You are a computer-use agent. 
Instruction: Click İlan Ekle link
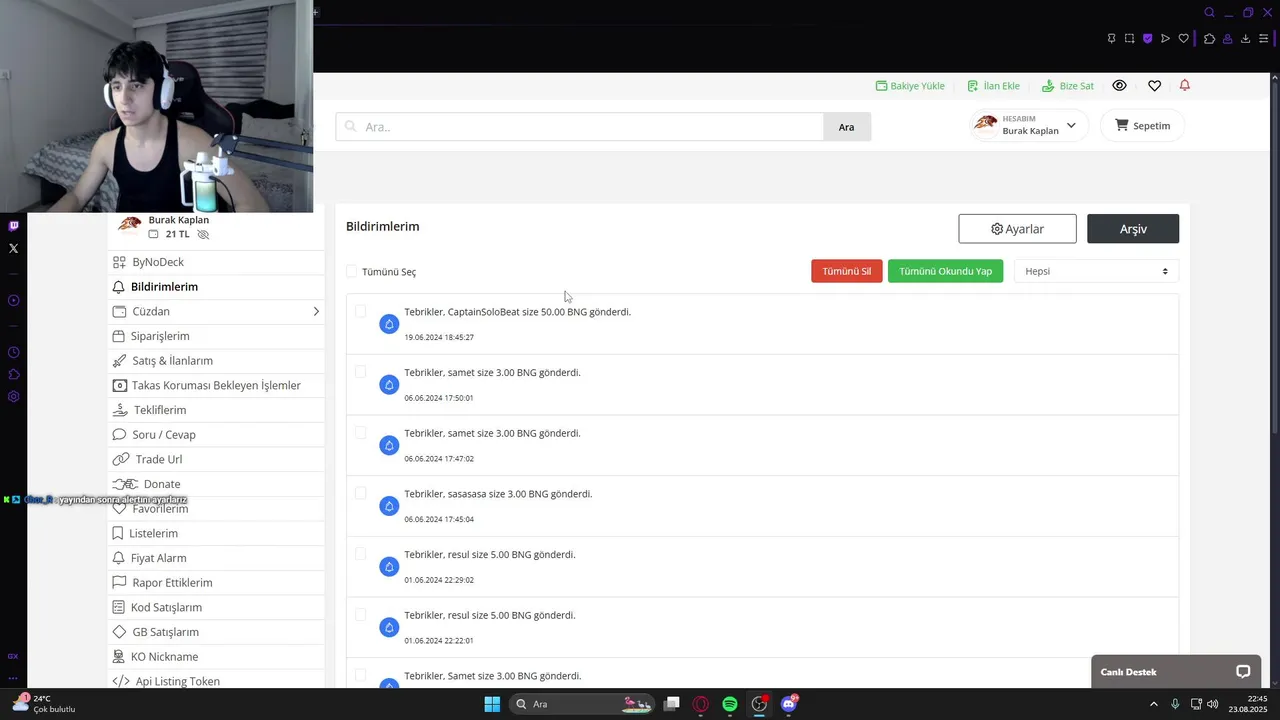click(x=994, y=86)
